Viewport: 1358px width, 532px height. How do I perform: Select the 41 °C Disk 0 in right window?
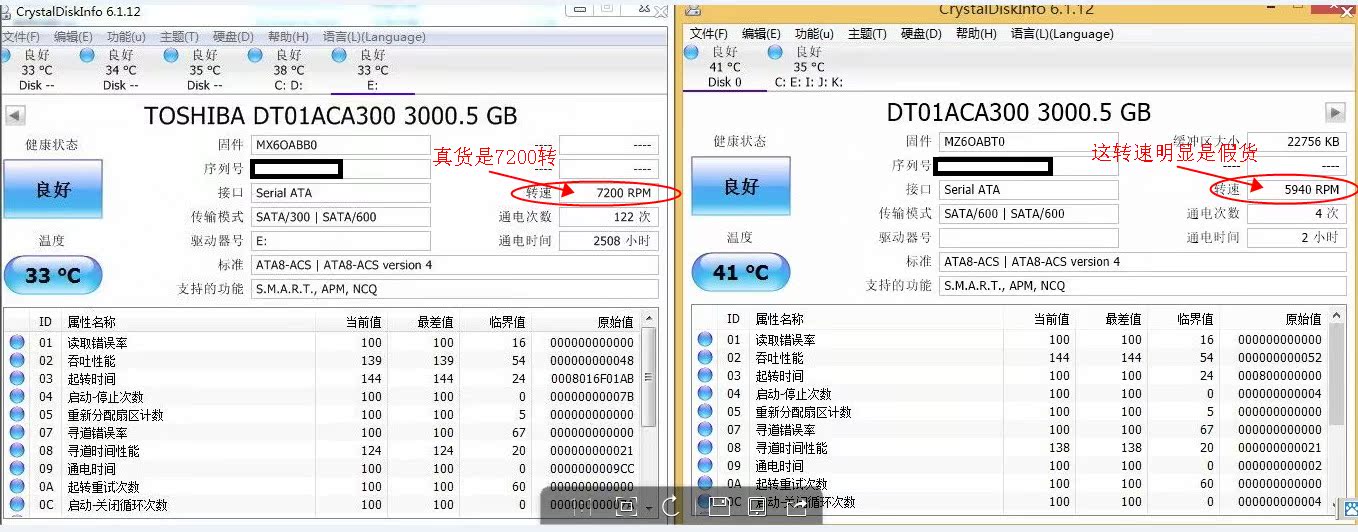tap(724, 66)
